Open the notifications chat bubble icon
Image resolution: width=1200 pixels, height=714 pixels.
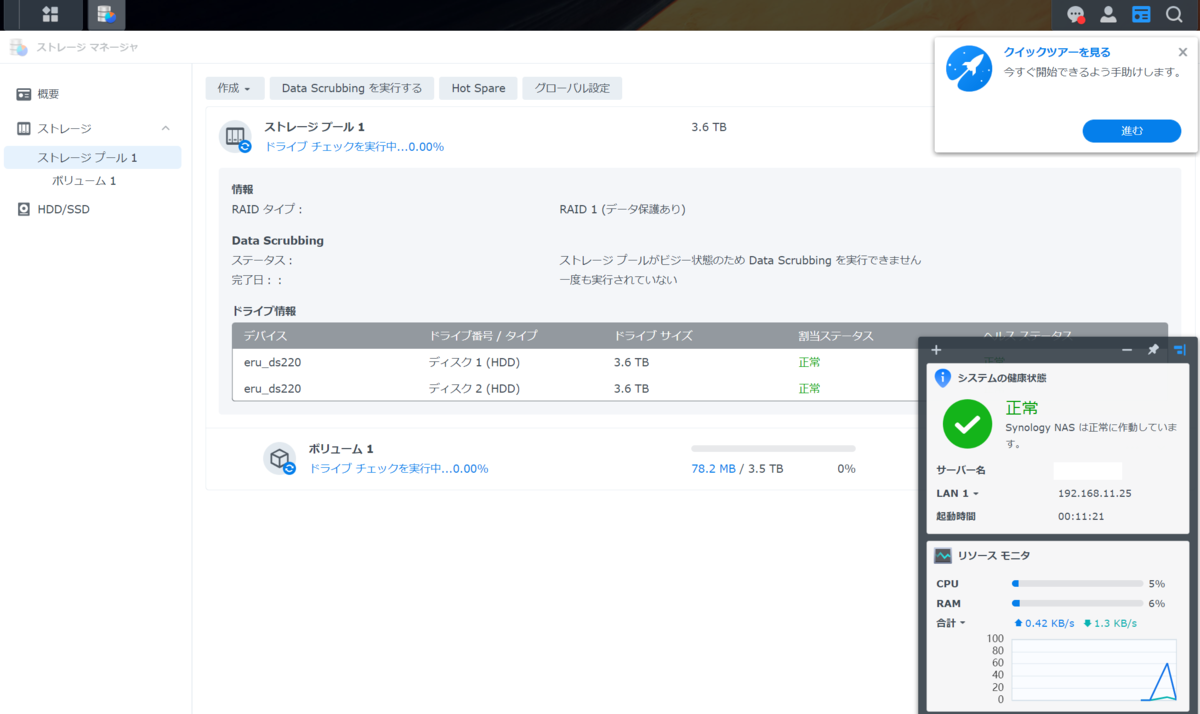click(1076, 14)
